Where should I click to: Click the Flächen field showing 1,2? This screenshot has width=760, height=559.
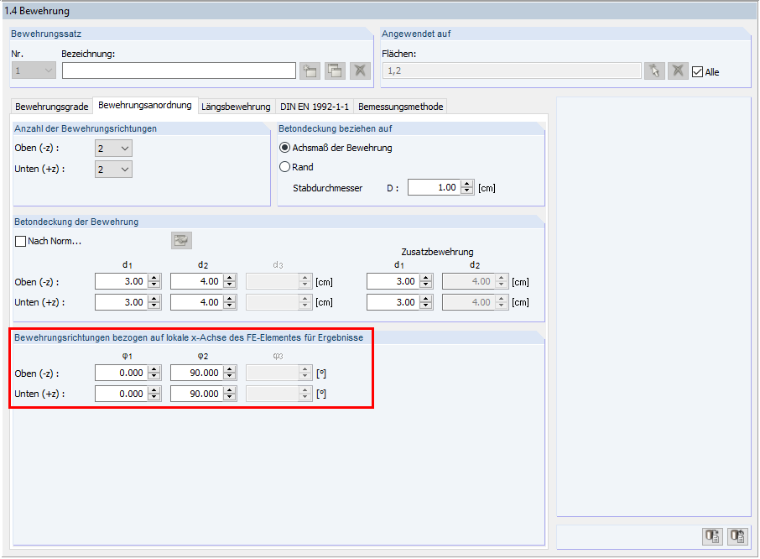(x=512, y=71)
